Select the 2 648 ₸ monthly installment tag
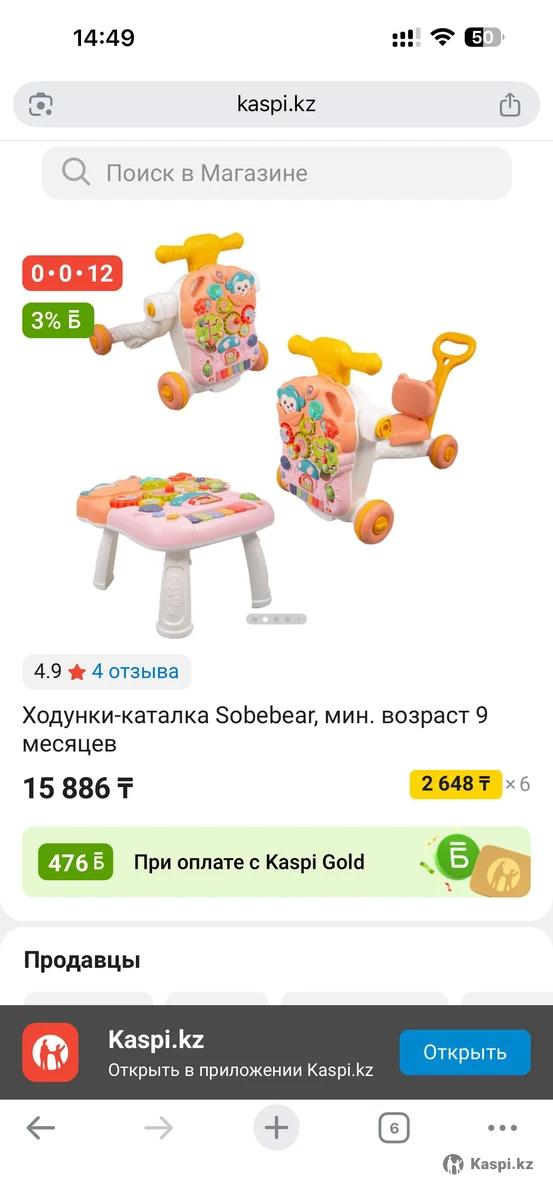This screenshot has height=1200, width=553. 456,784
